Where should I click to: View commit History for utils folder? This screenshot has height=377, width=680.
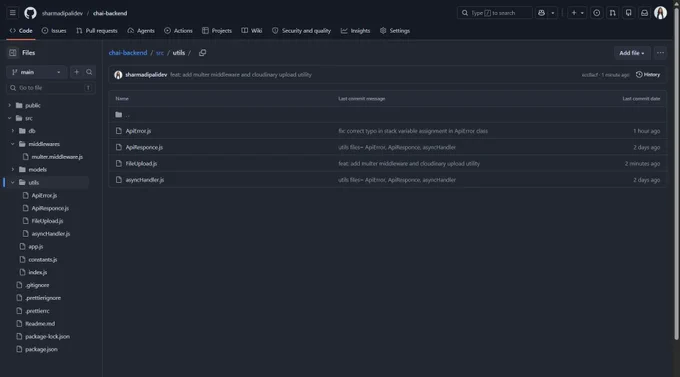coord(648,75)
